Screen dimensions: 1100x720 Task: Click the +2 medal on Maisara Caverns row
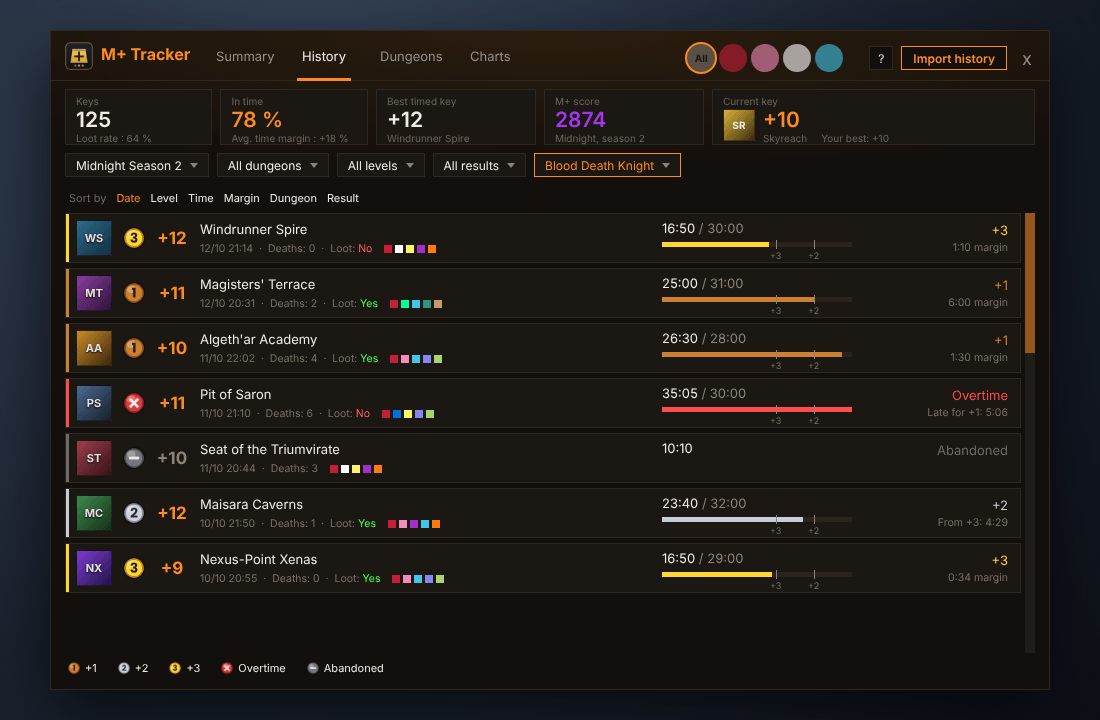(x=134, y=513)
